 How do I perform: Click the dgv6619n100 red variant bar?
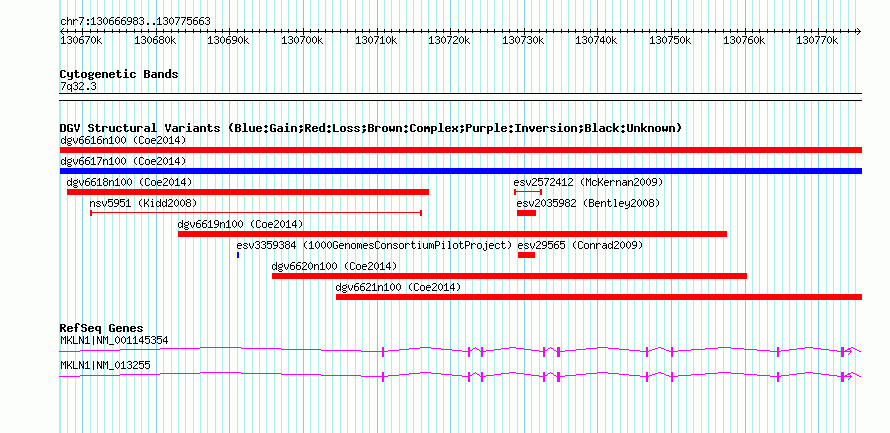click(452, 234)
